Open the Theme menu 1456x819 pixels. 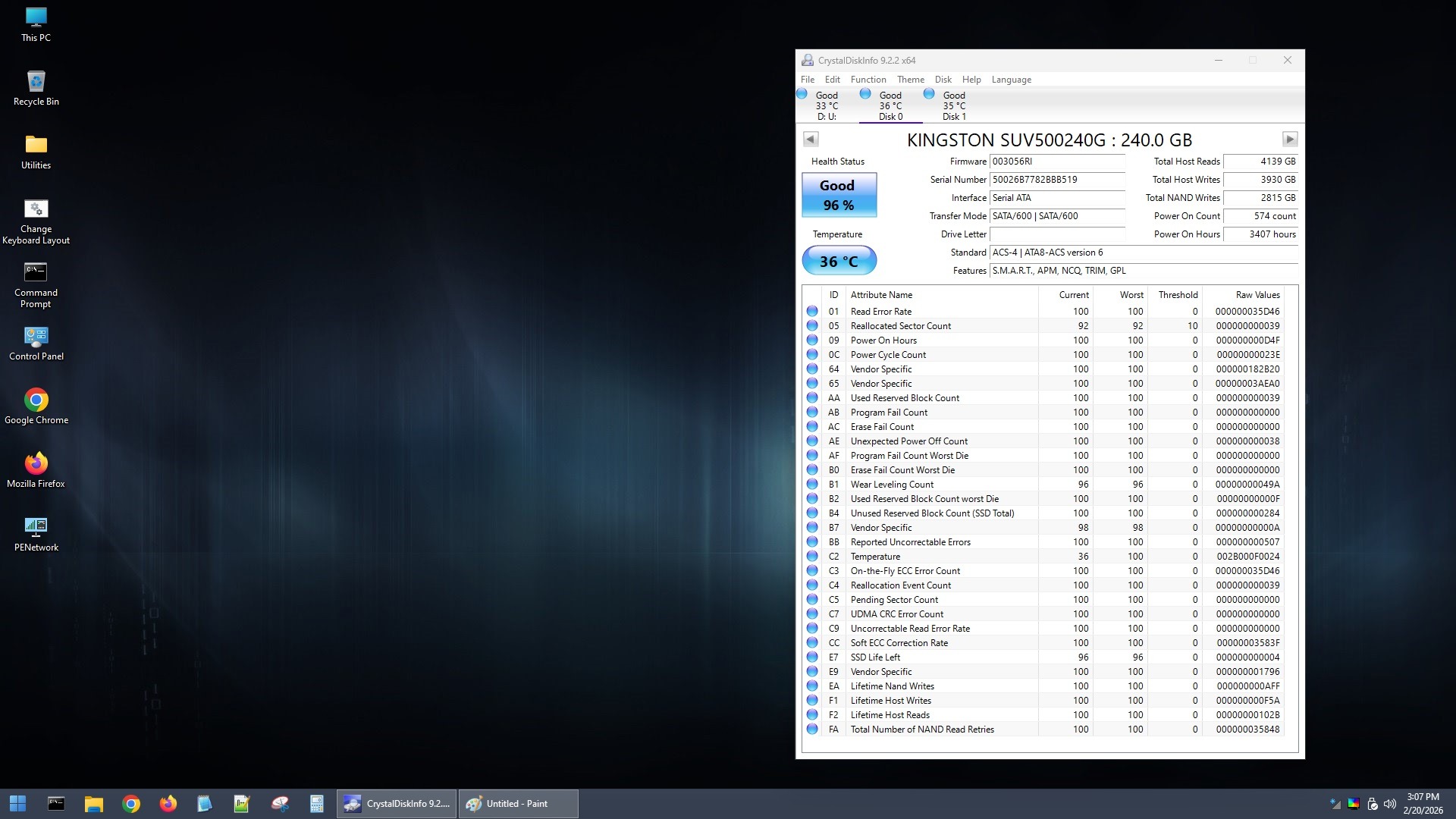point(910,80)
